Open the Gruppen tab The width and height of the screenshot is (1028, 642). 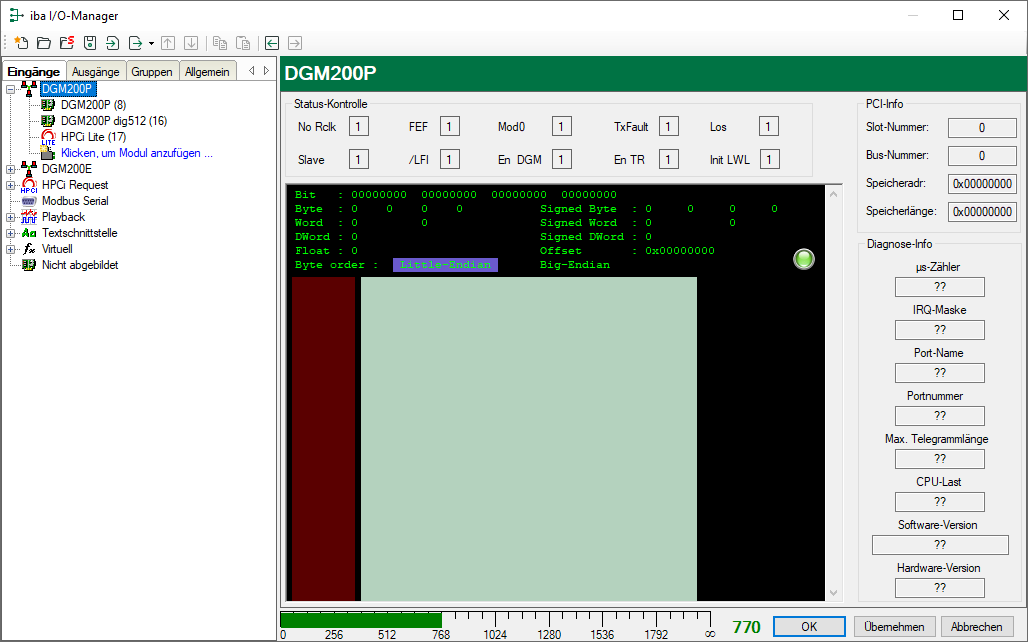pyautogui.click(x=152, y=71)
